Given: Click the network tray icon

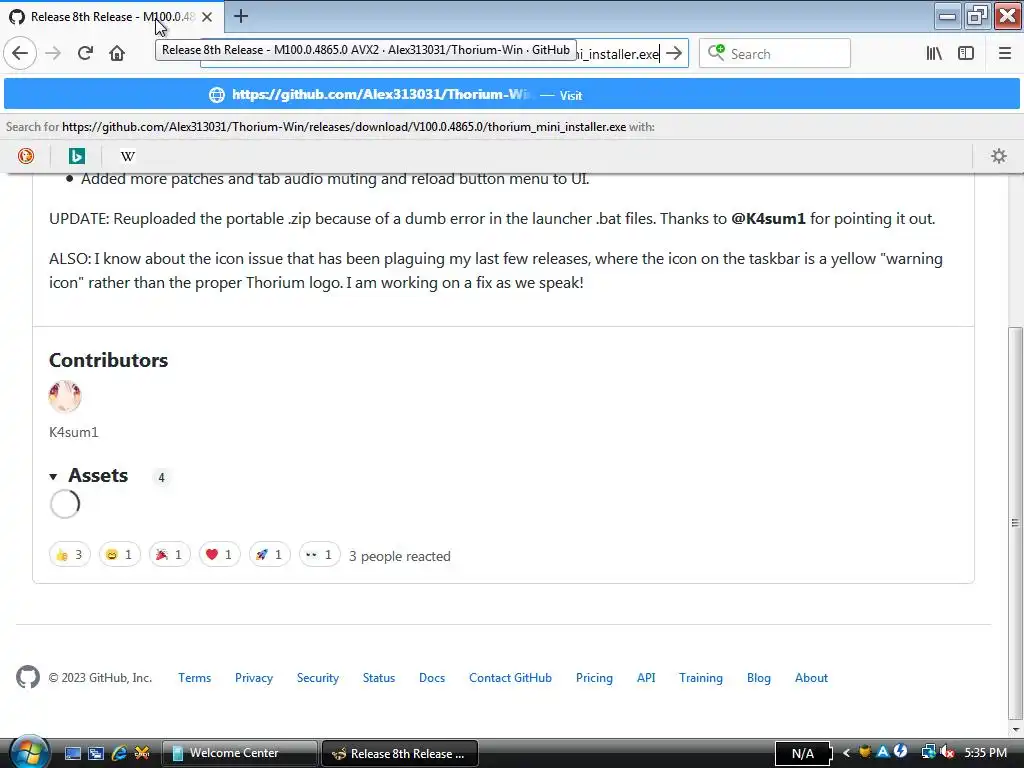Looking at the screenshot, I should (x=928, y=752).
